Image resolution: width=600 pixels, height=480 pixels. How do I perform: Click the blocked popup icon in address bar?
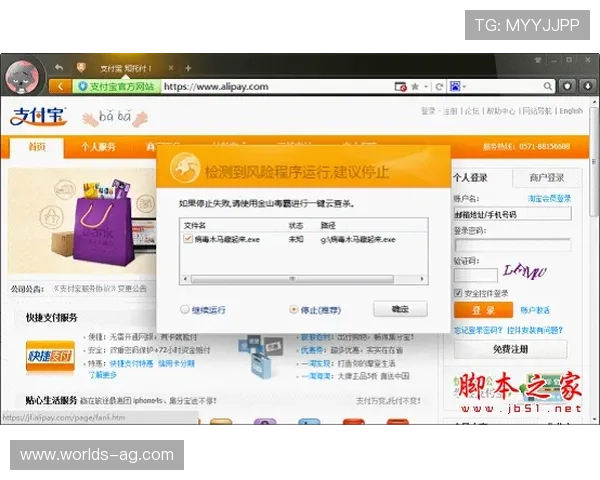click(x=400, y=87)
